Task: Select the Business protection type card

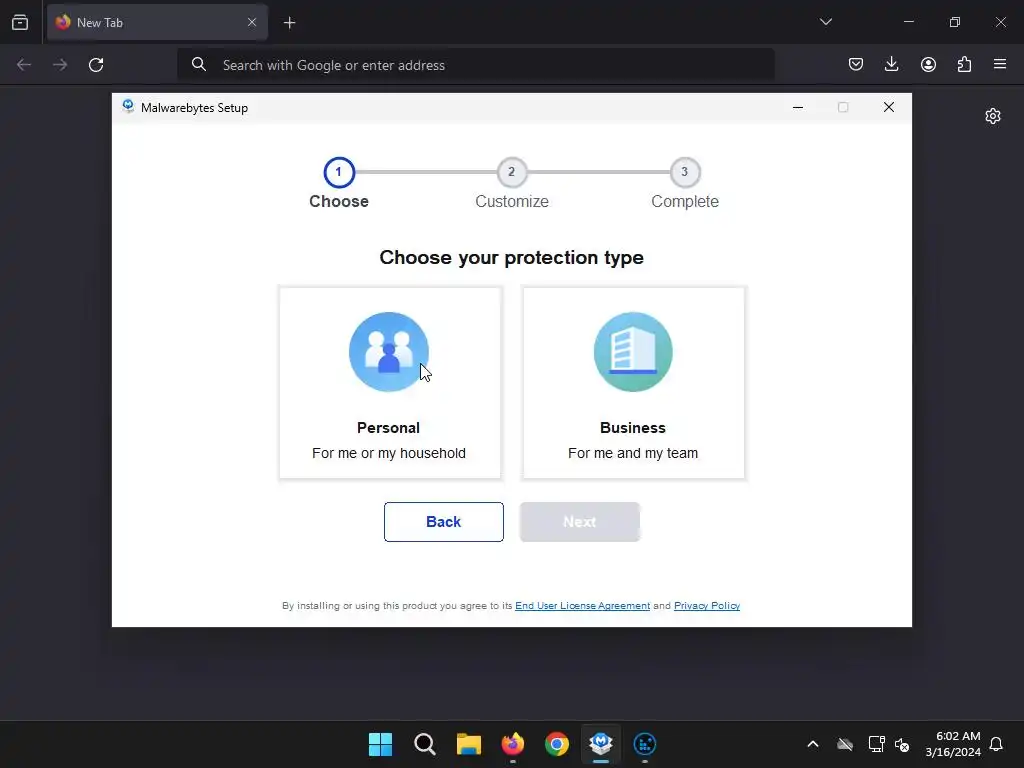Action: 633,383
